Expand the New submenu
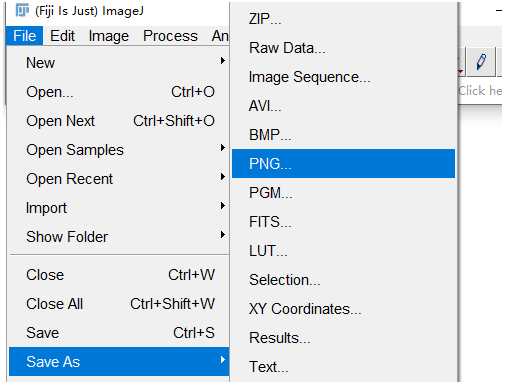Image resolution: width=509 pixels, height=385 pixels. click(119, 63)
